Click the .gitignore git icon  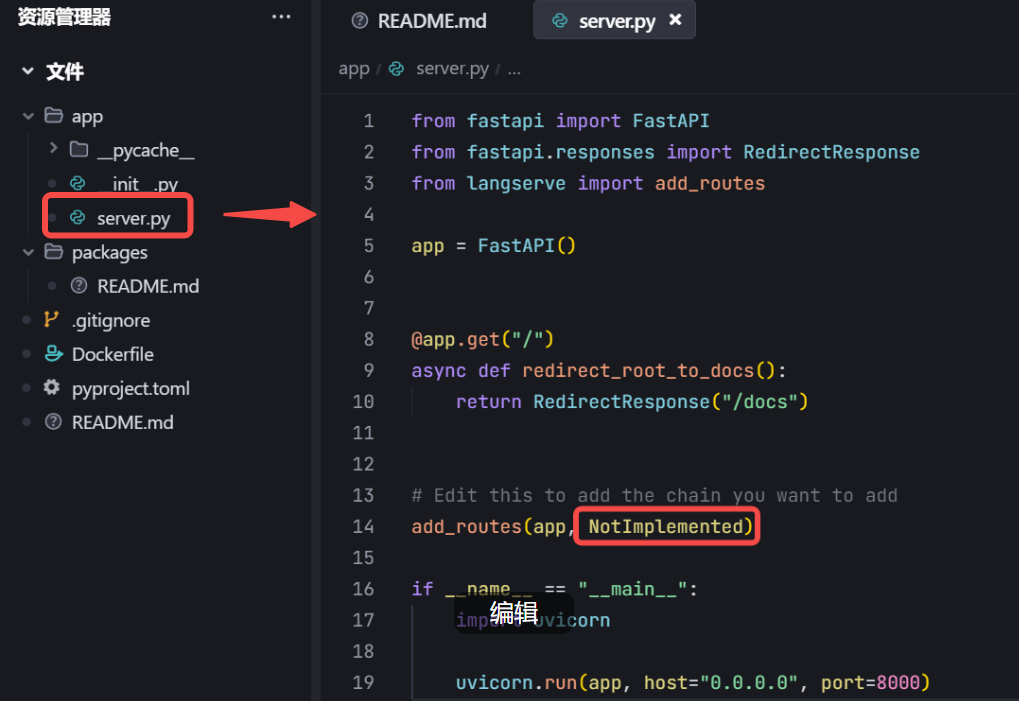[x=53, y=320]
